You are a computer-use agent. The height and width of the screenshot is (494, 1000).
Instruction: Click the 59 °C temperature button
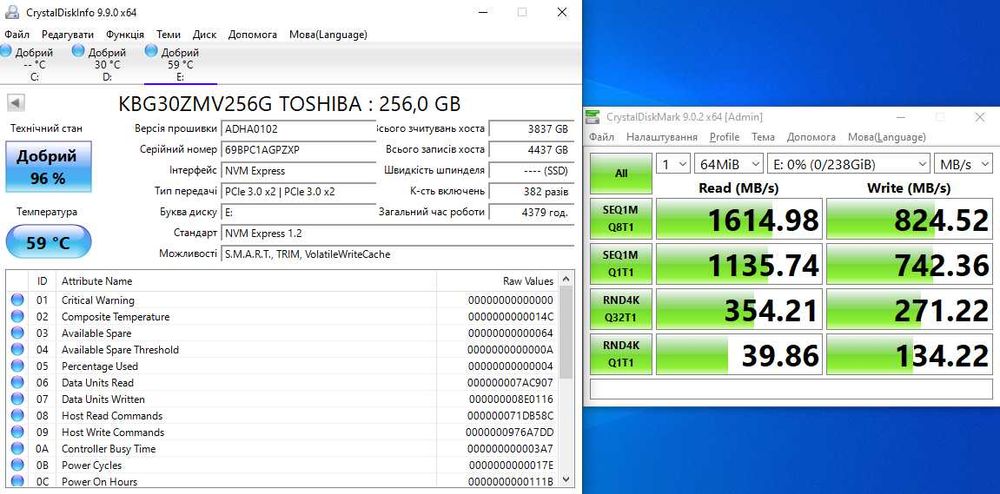(48, 242)
